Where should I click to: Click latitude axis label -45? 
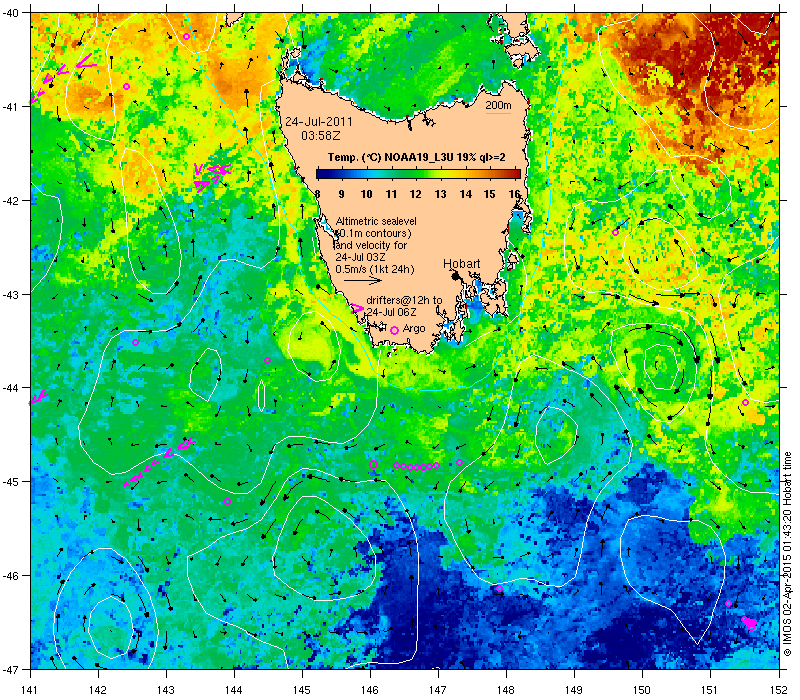point(13,482)
